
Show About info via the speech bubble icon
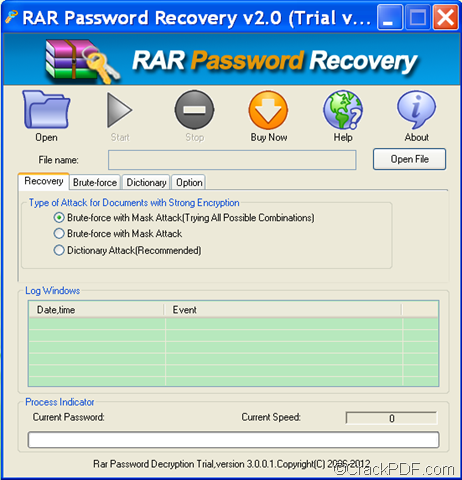pyautogui.click(x=416, y=110)
